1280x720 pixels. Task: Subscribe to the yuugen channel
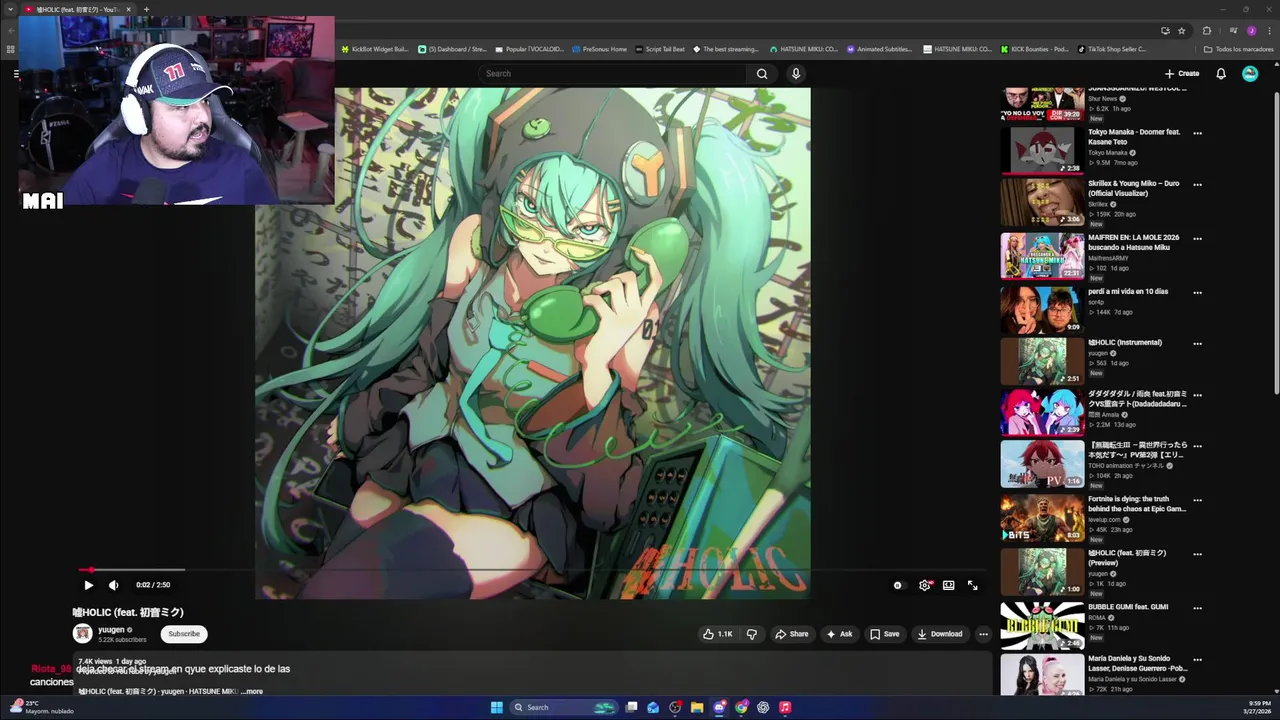click(184, 634)
